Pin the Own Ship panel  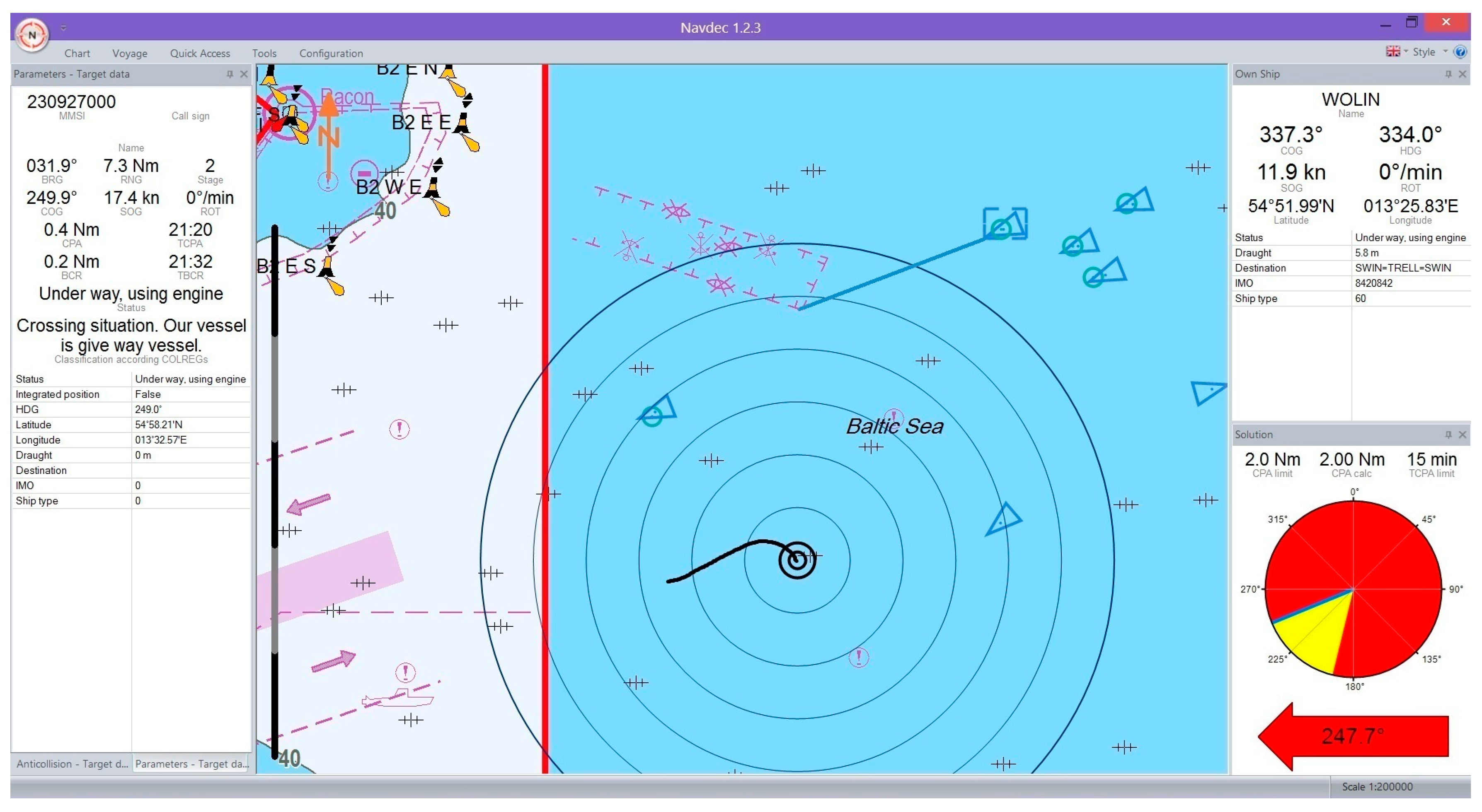point(1448,74)
